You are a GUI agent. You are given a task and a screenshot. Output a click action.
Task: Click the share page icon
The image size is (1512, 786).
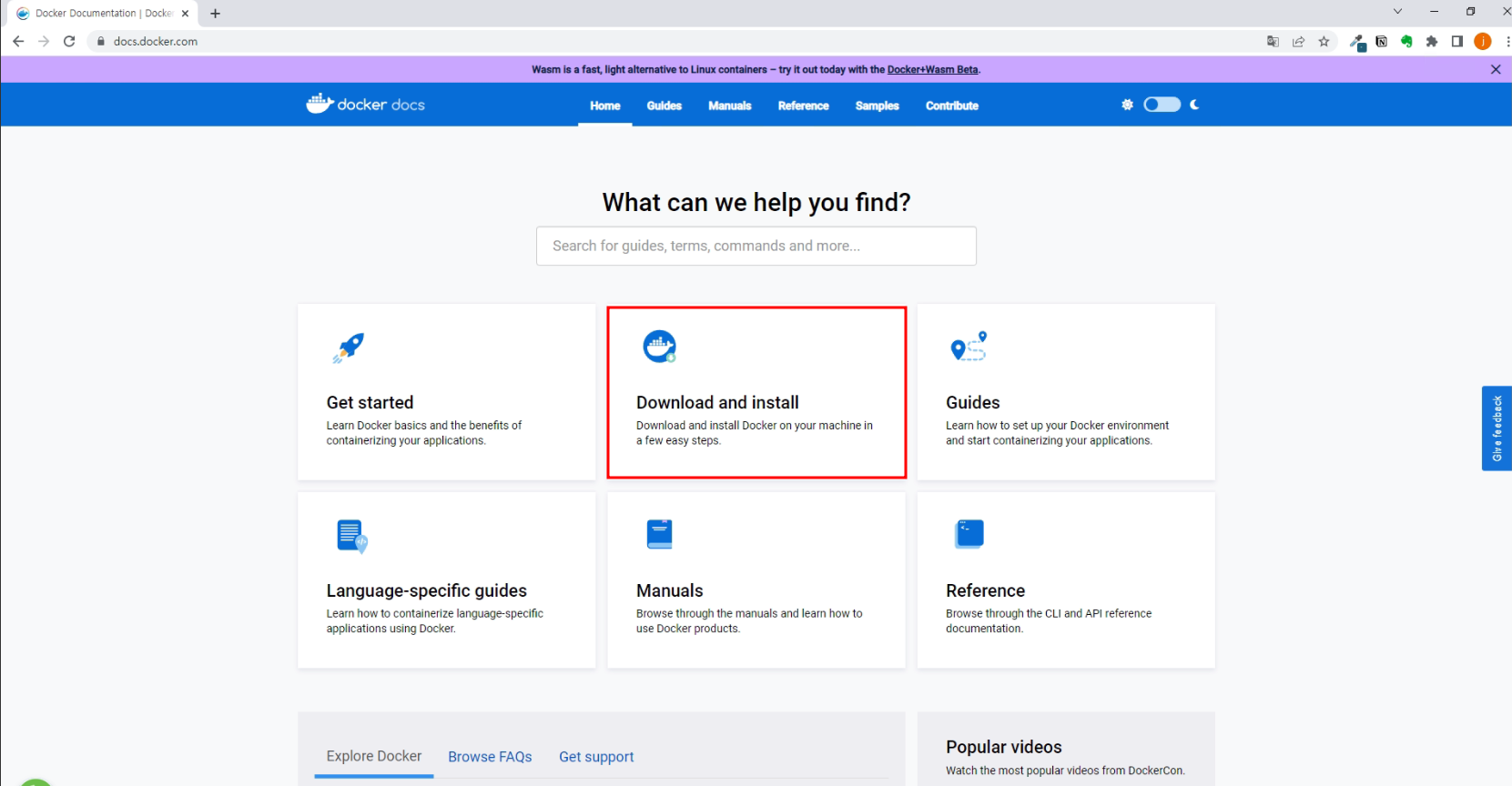click(x=1298, y=41)
